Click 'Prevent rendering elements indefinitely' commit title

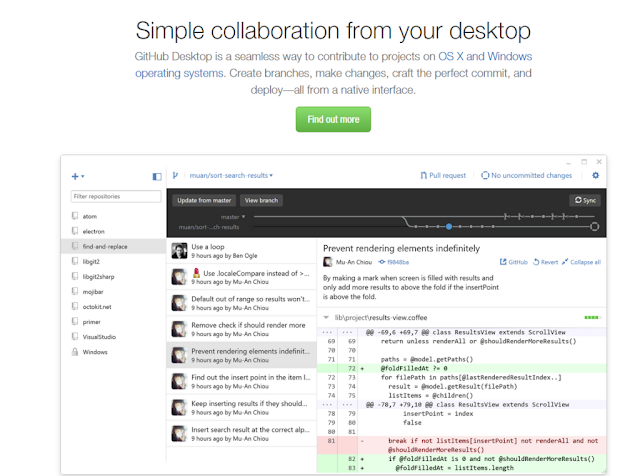click(x=401, y=248)
